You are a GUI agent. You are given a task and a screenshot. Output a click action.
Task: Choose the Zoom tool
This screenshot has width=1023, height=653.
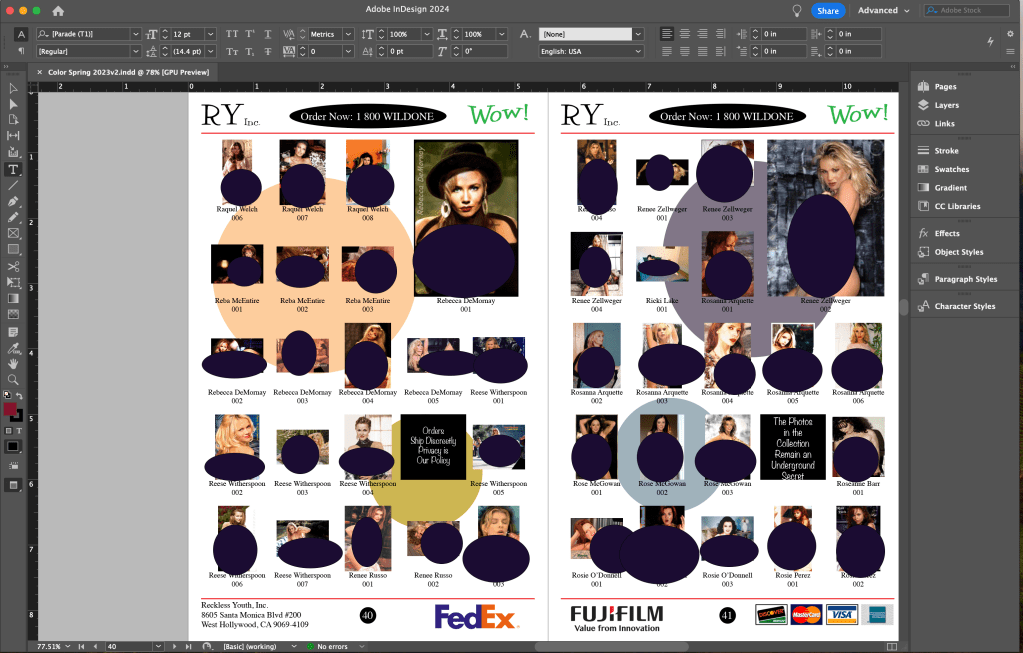pos(13,379)
